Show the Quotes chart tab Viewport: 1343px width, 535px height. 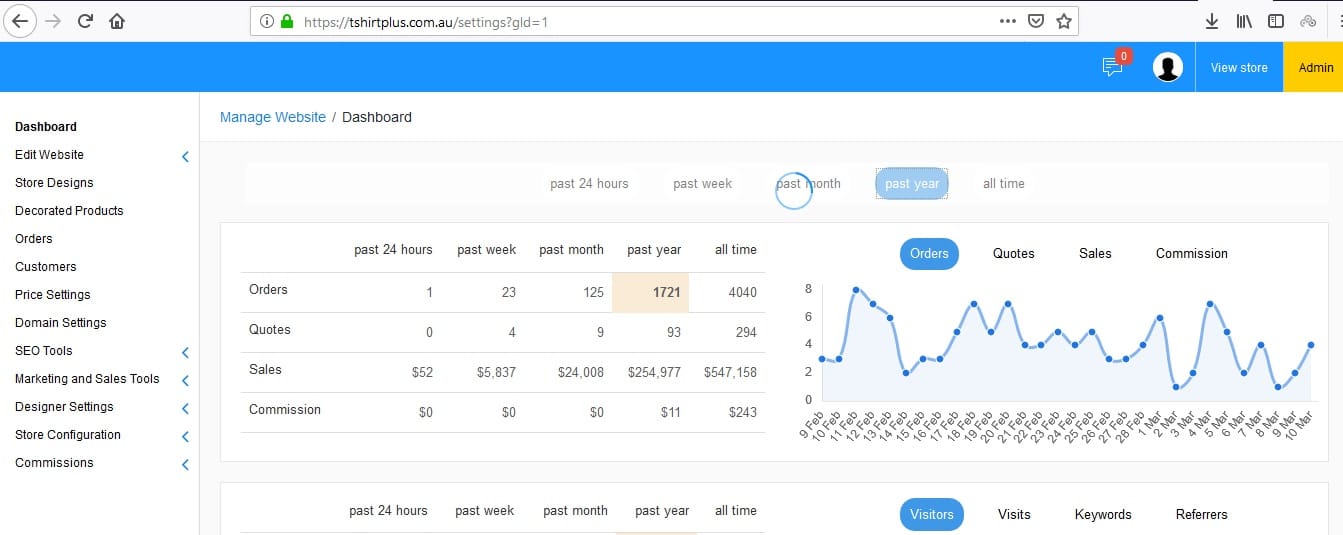[1013, 254]
